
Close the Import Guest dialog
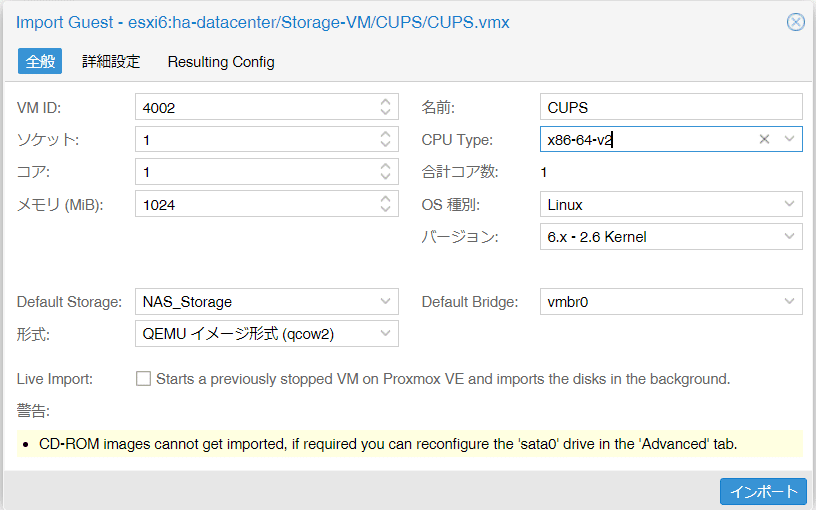tap(795, 22)
